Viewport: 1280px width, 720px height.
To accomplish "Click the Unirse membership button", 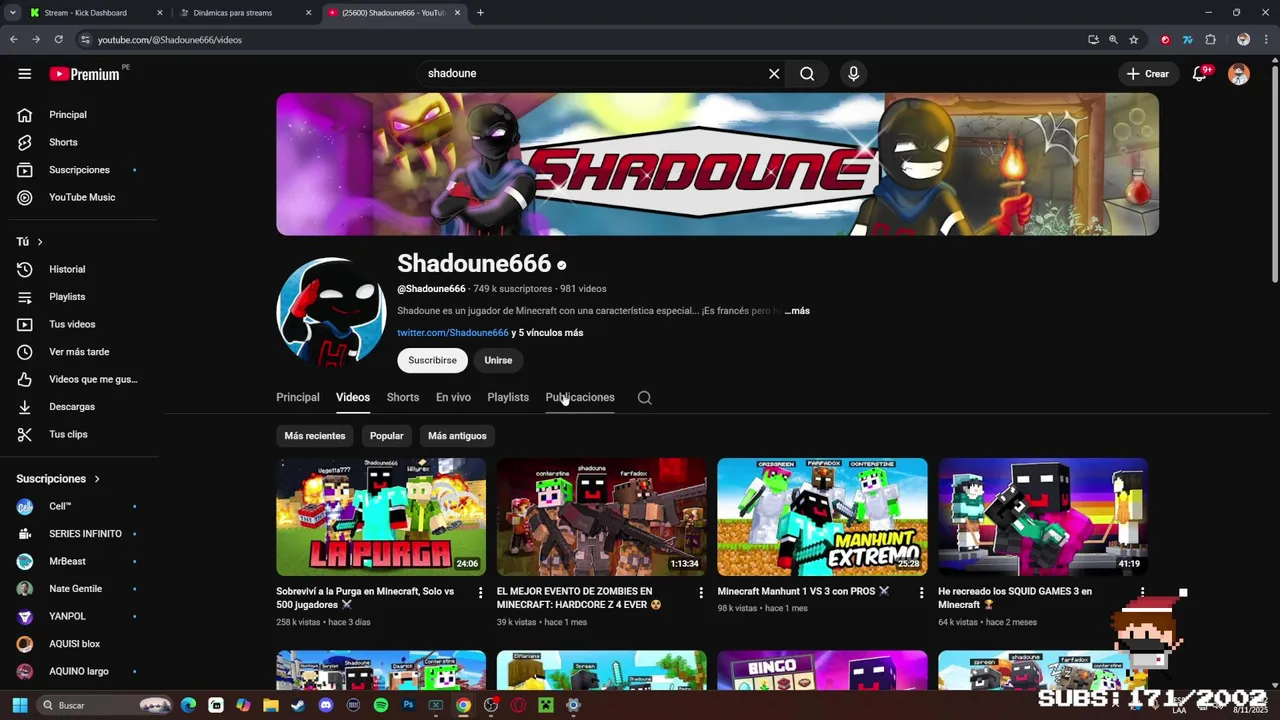I will pyautogui.click(x=498, y=360).
